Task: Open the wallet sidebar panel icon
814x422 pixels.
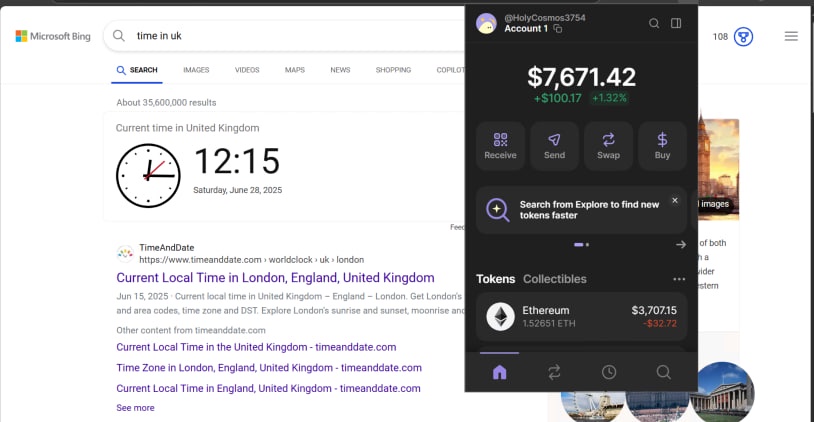Action: 676,23
